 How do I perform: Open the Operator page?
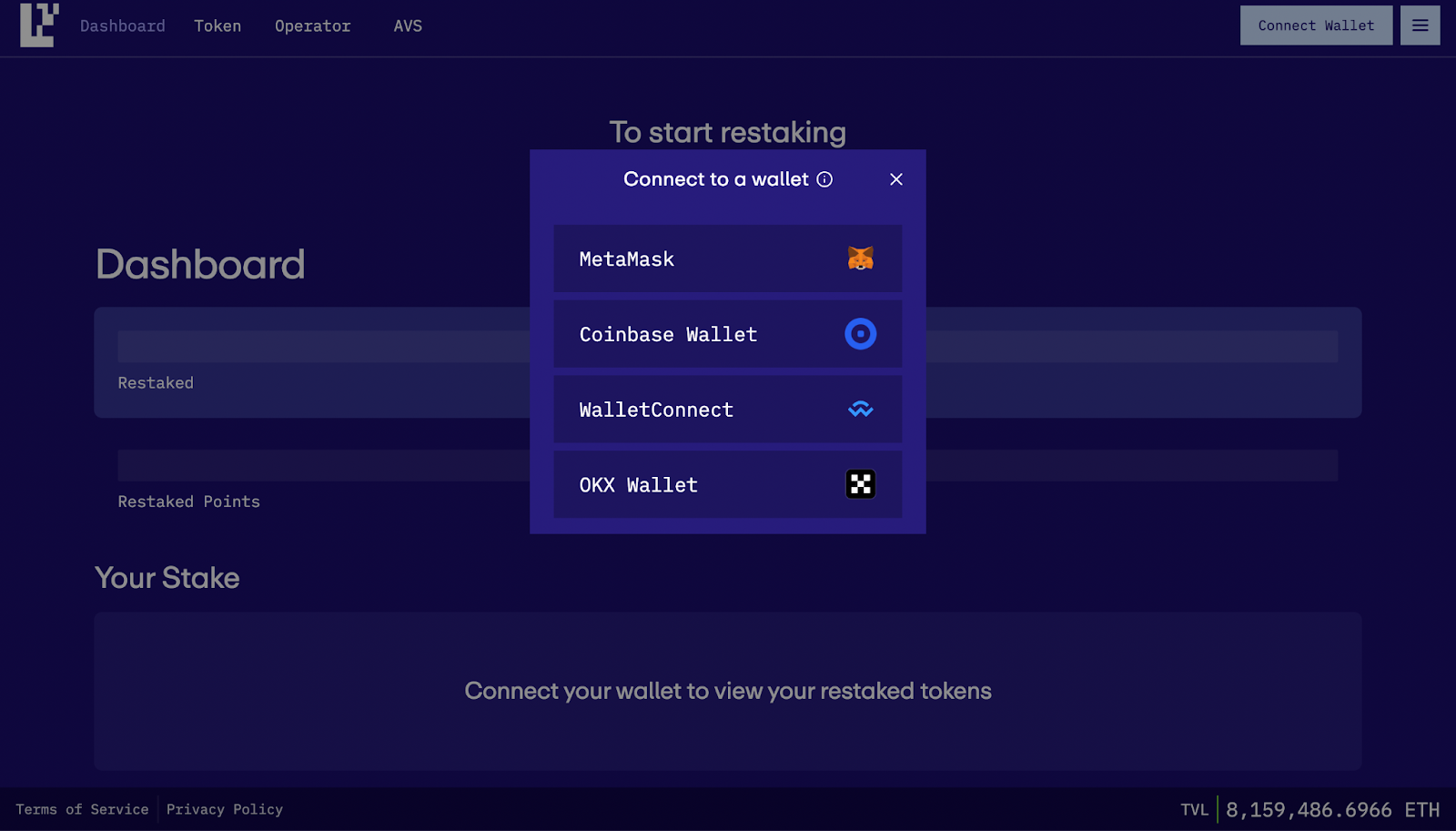(312, 25)
